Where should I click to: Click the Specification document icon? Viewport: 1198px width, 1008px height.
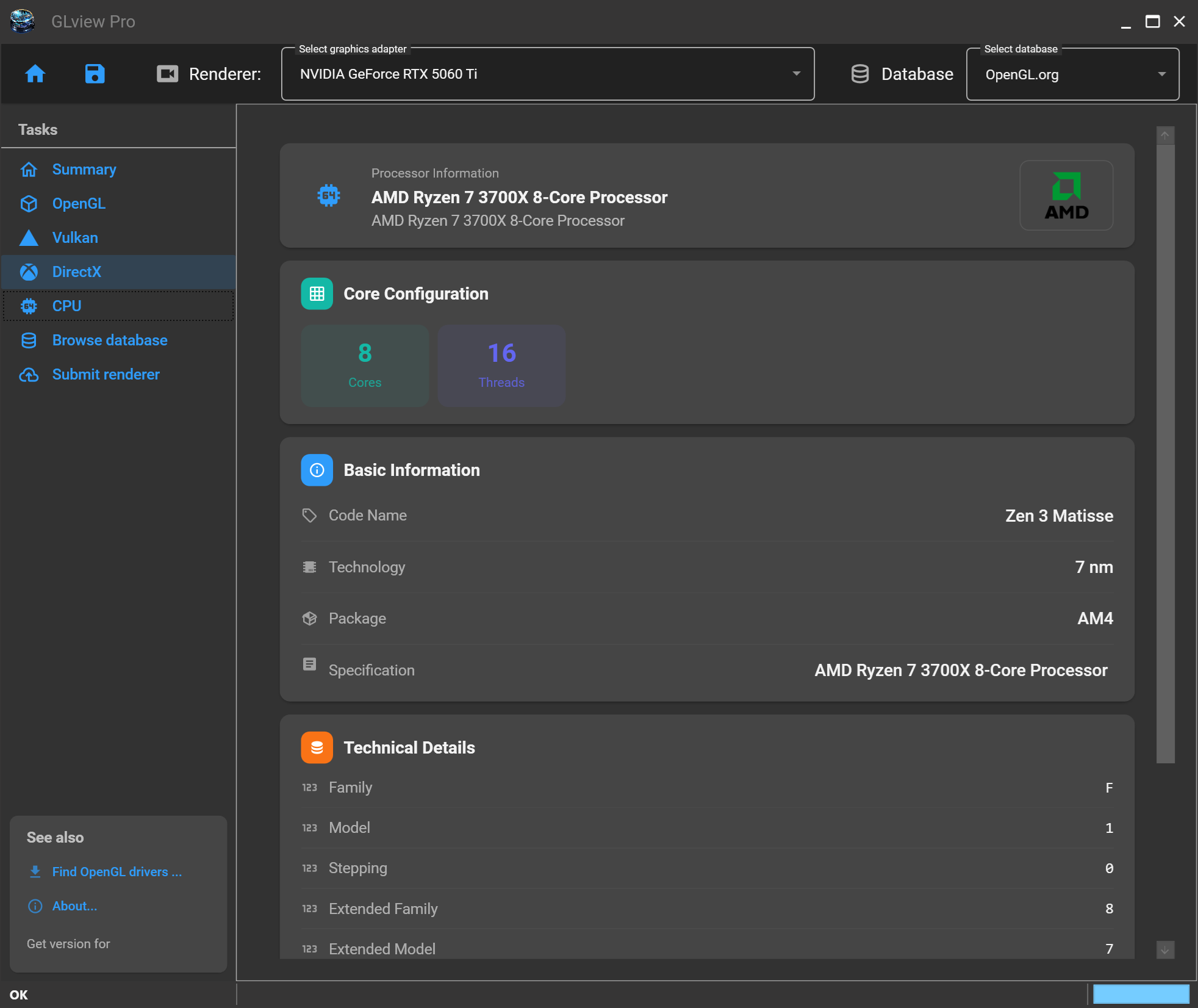coord(309,664)
